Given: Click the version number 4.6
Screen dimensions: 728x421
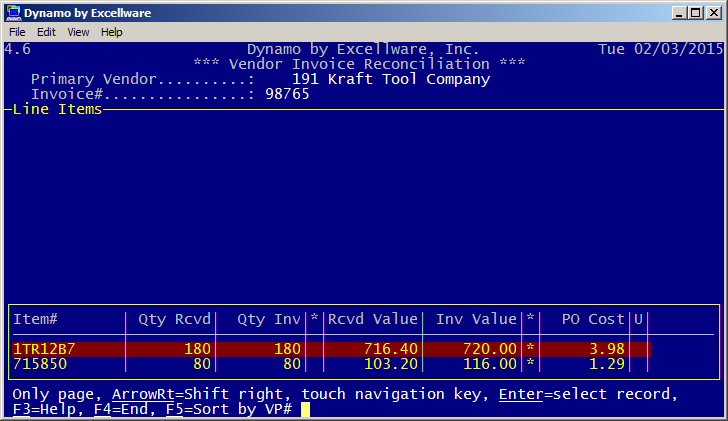Looking at the screenshot, I should pos(17,49).
